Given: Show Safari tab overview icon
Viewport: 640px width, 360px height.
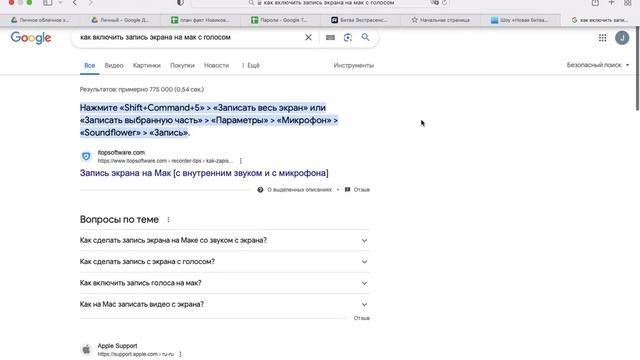Looking at the screenshot, I should click(628, 3).
